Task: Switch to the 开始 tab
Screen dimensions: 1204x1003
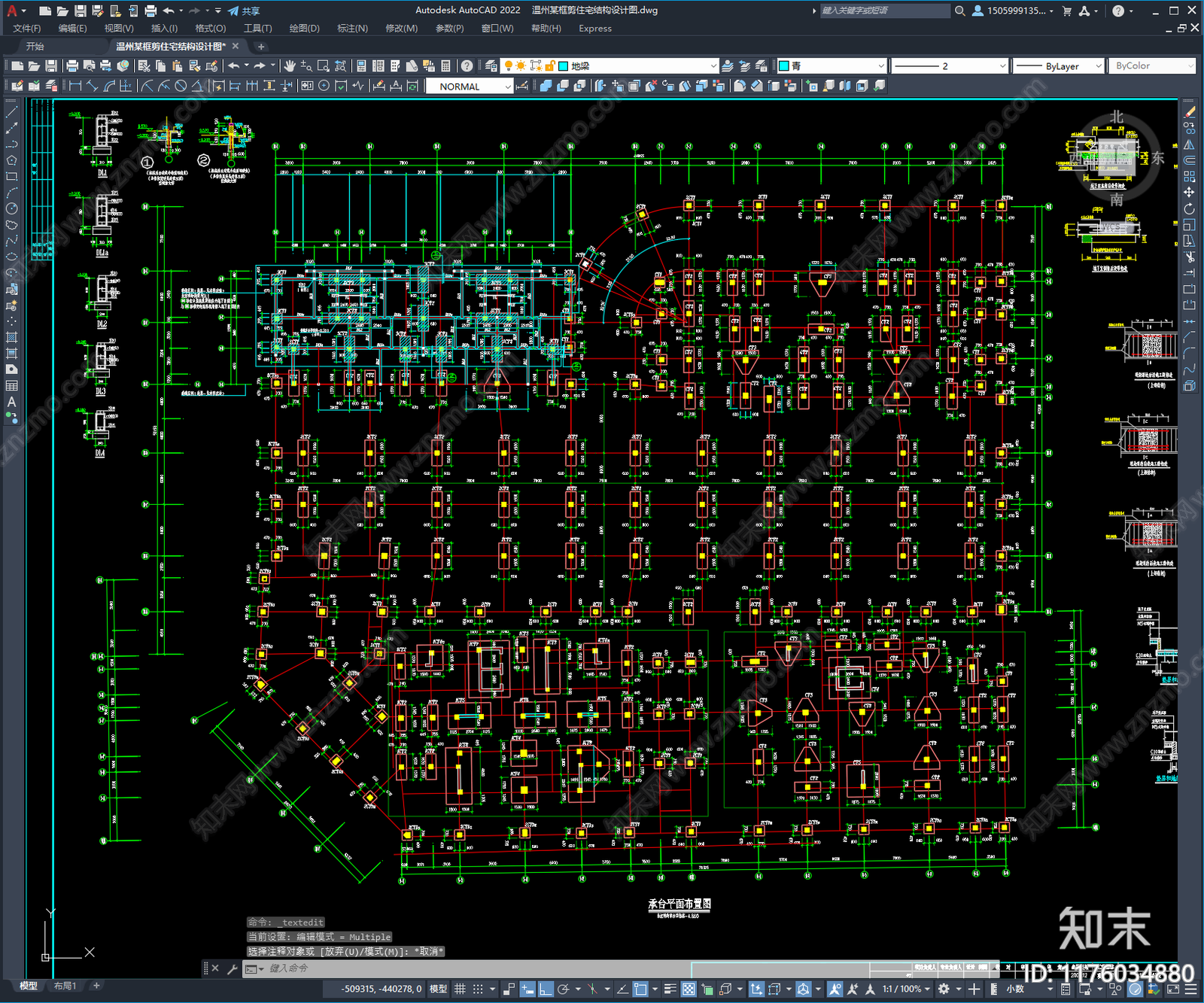Action: (x=35, y=47)
